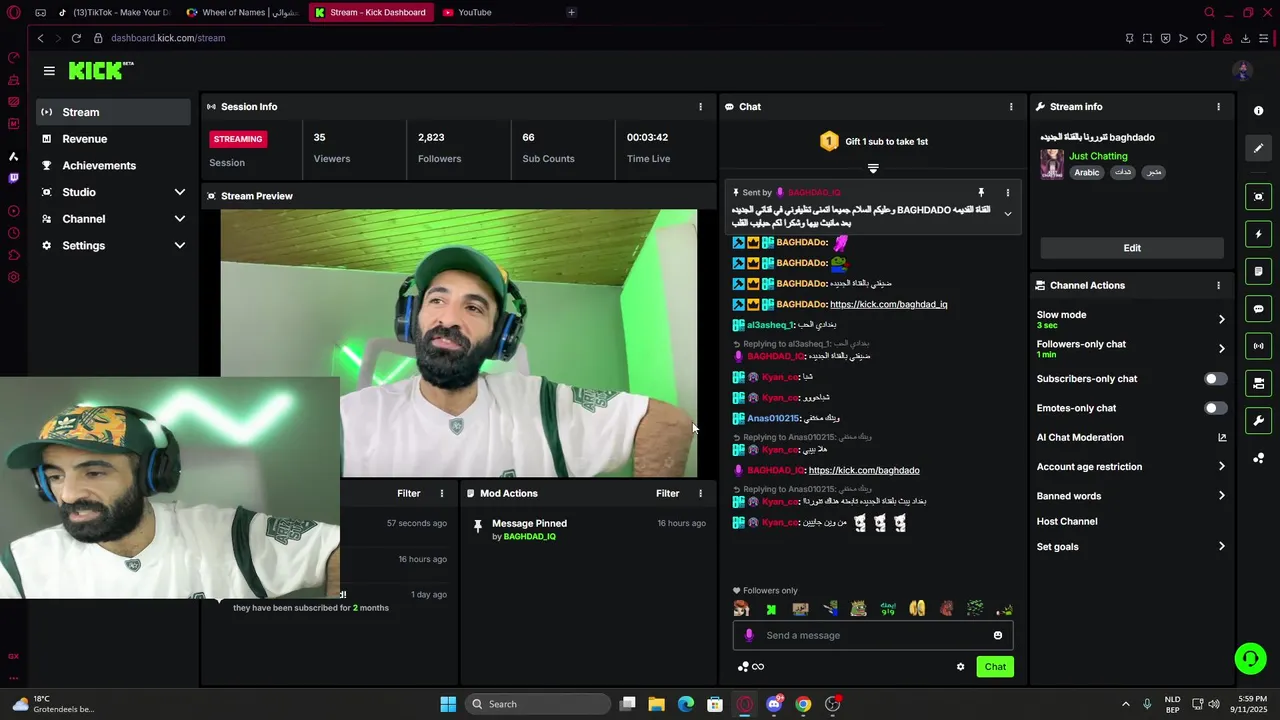Go to Revenue in sidebar
The width and height of the screenshot is (1280, 720).
click(x=113, y=139)
